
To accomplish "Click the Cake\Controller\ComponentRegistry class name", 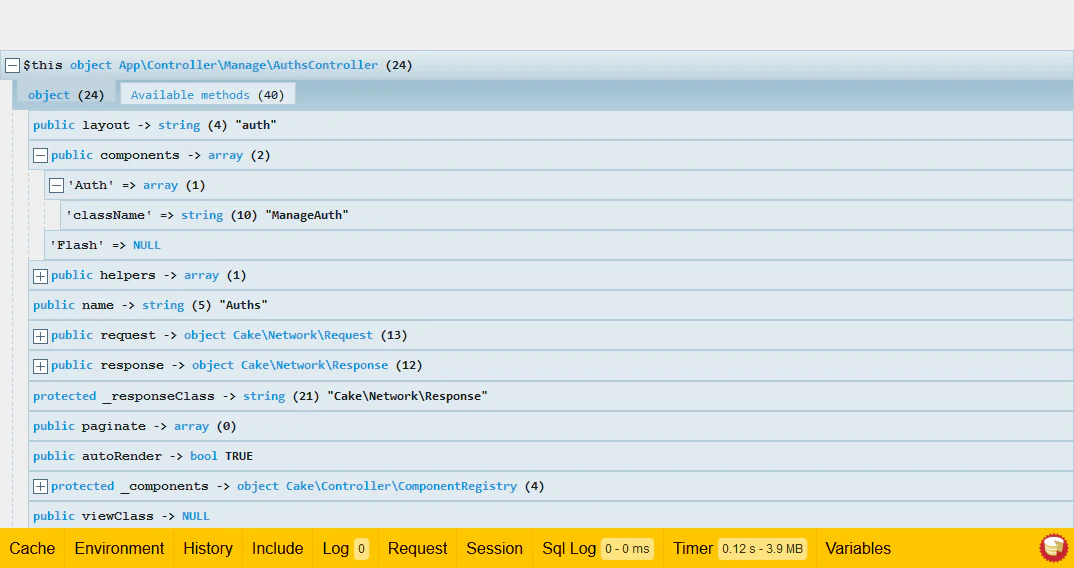I will click(x=401, y=486).
